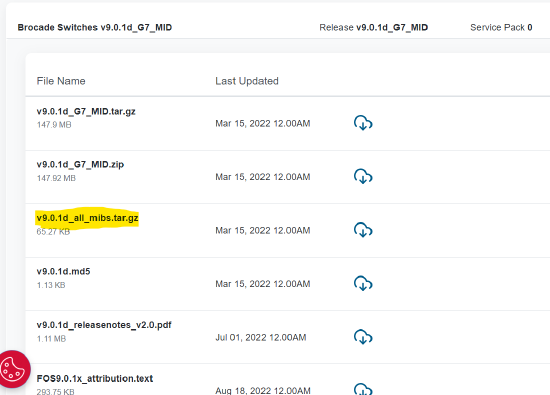Download v9.0.1d.md5 via cloud icon

pyautogui.click(x=363, y=283)
